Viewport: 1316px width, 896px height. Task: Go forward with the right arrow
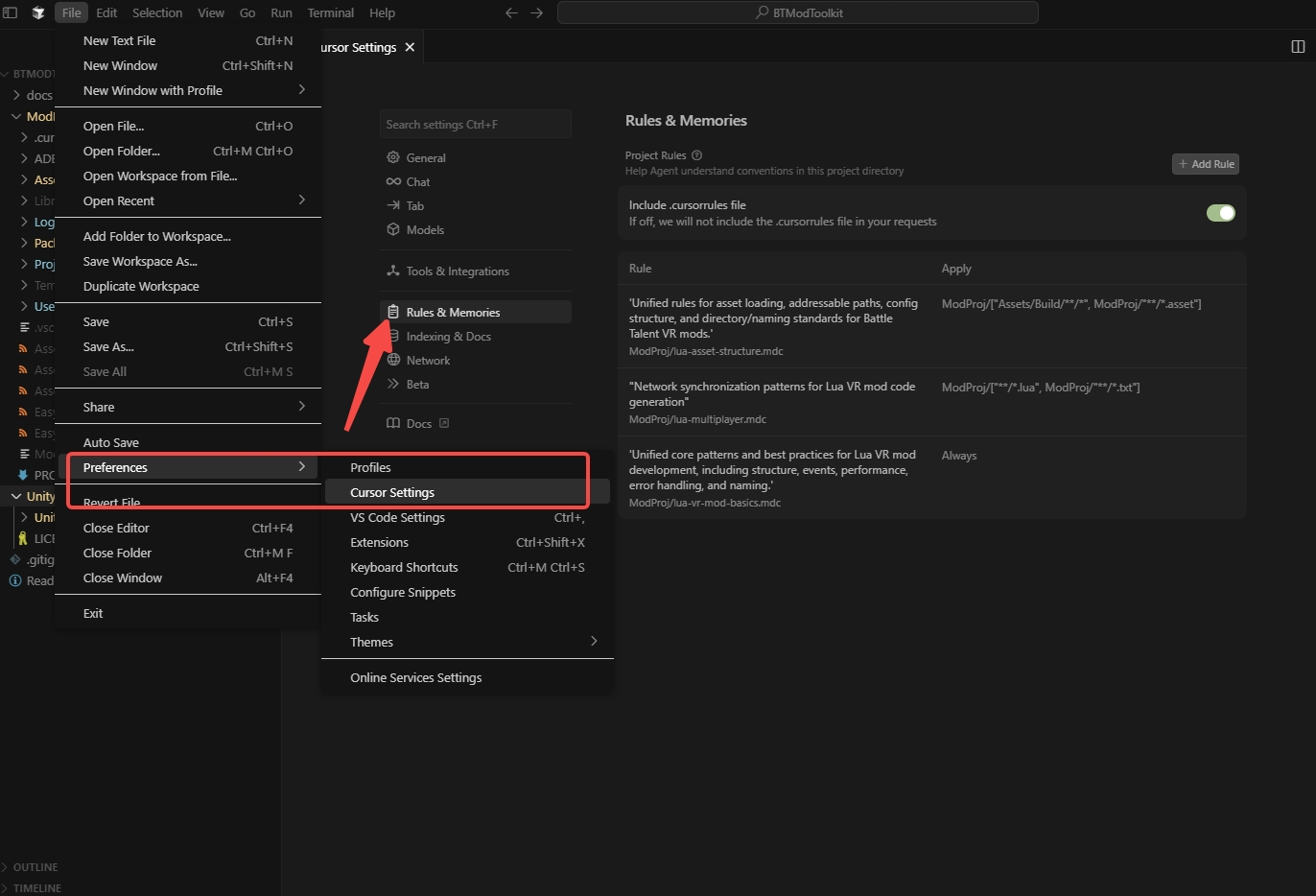coord(537,12)
